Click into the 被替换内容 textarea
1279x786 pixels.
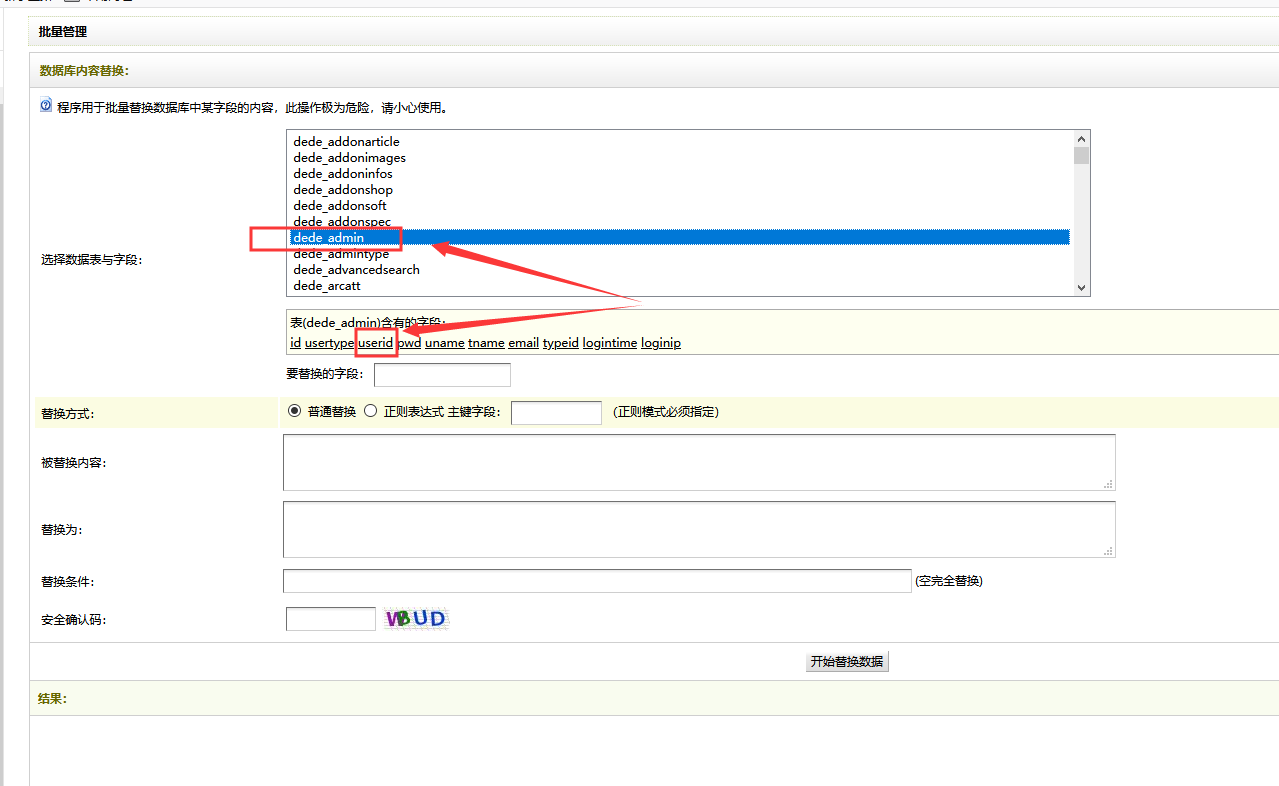click(699, 462)
